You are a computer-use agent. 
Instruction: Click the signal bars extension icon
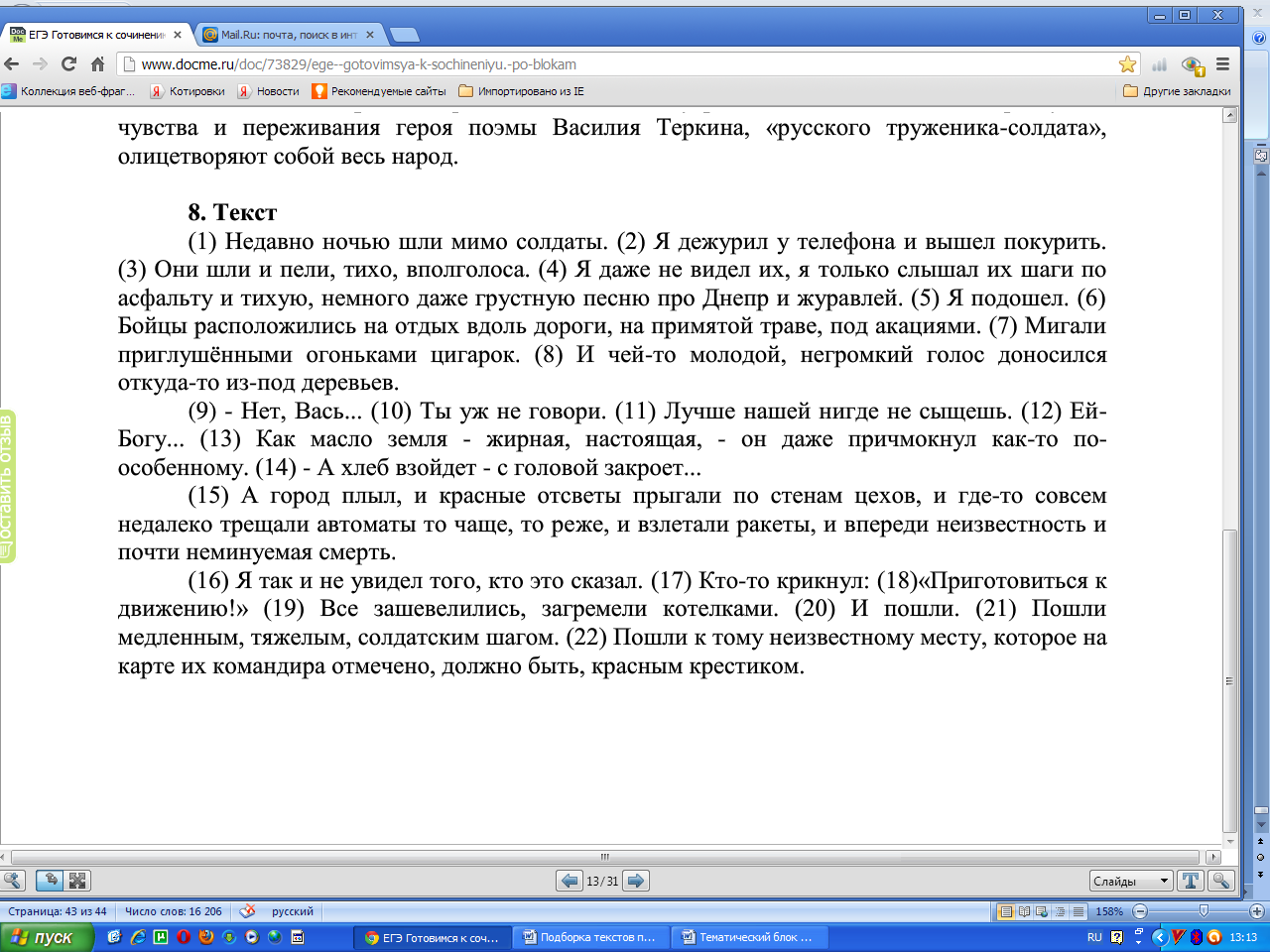[x=1159, y=64]
